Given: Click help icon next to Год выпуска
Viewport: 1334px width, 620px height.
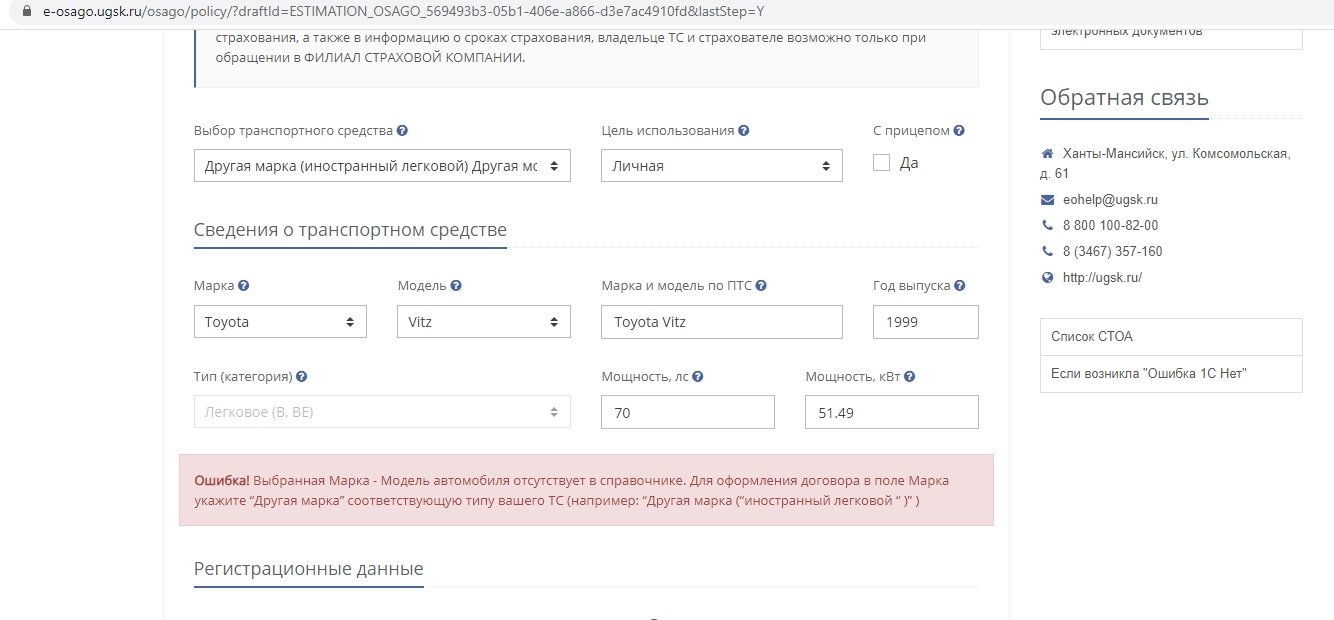Looking at the screenshot, I should 960,285.
